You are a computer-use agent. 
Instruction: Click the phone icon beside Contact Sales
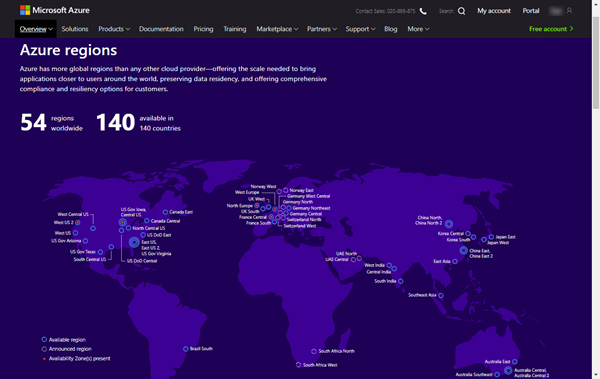point(423,11)
